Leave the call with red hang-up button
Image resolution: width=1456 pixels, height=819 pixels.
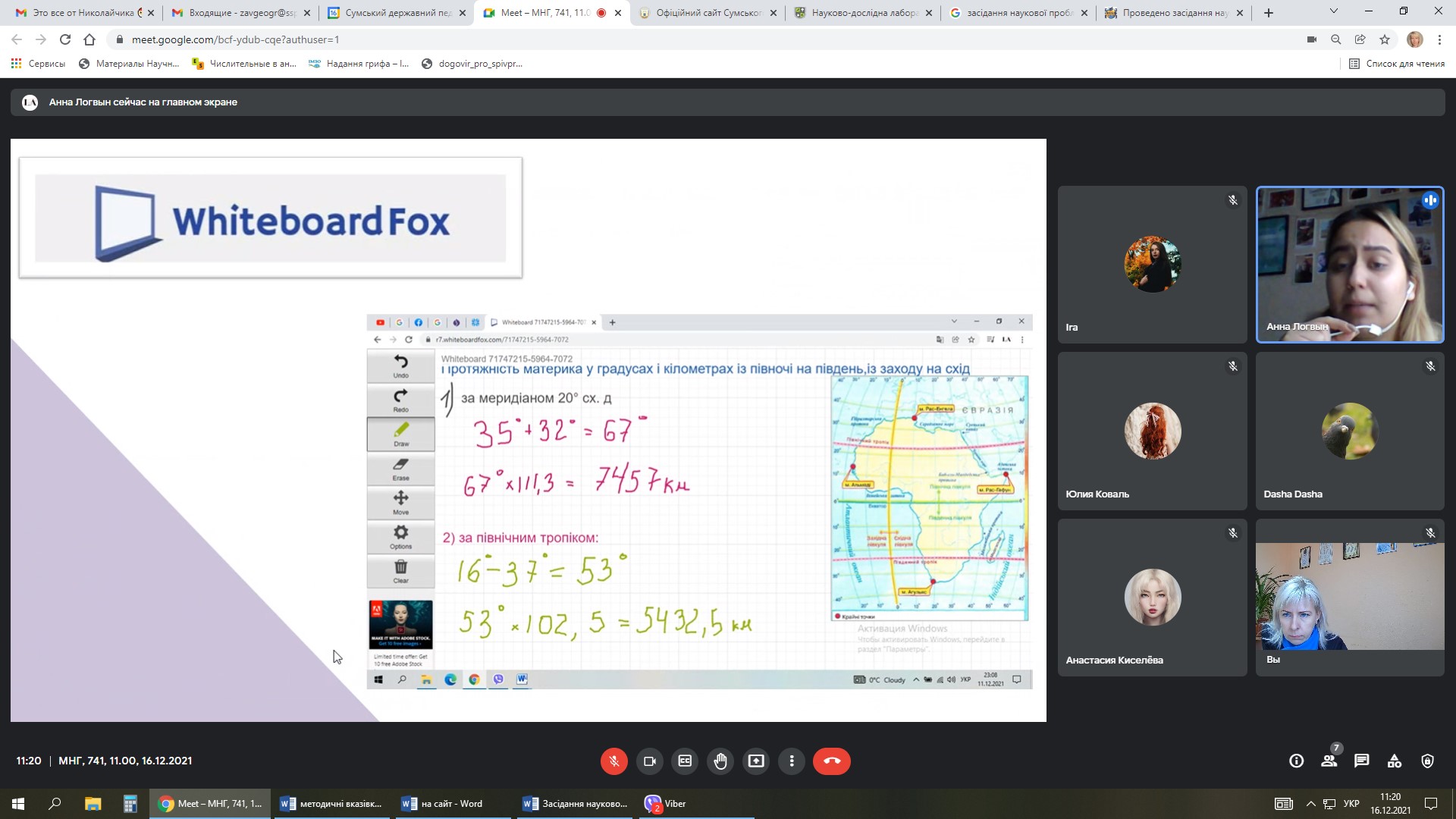[831, 761]
